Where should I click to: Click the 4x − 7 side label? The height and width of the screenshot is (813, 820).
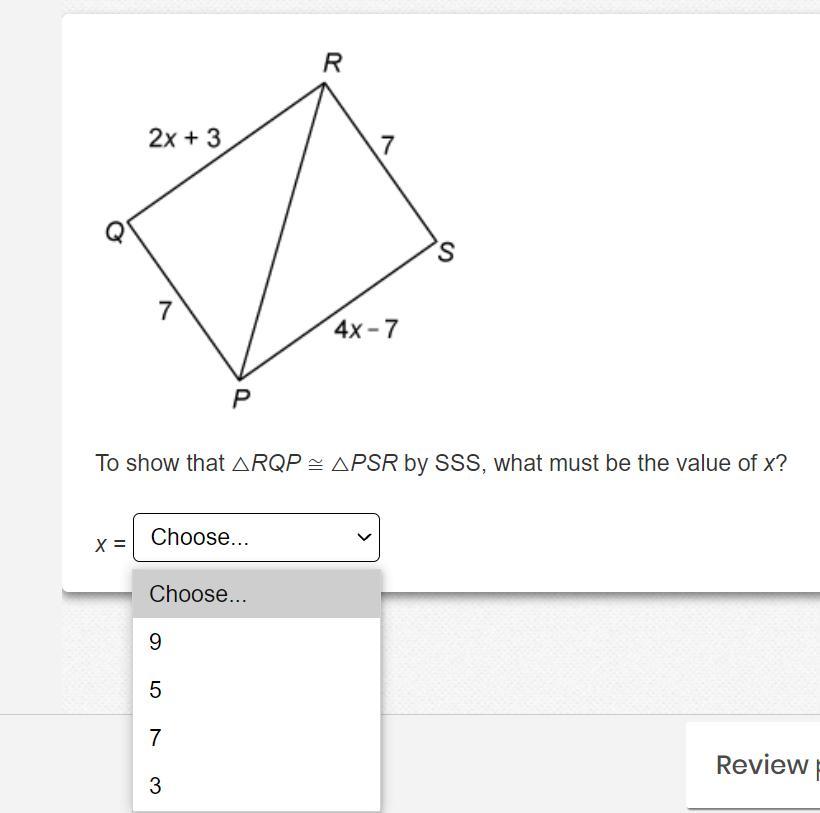coord(367,329)
